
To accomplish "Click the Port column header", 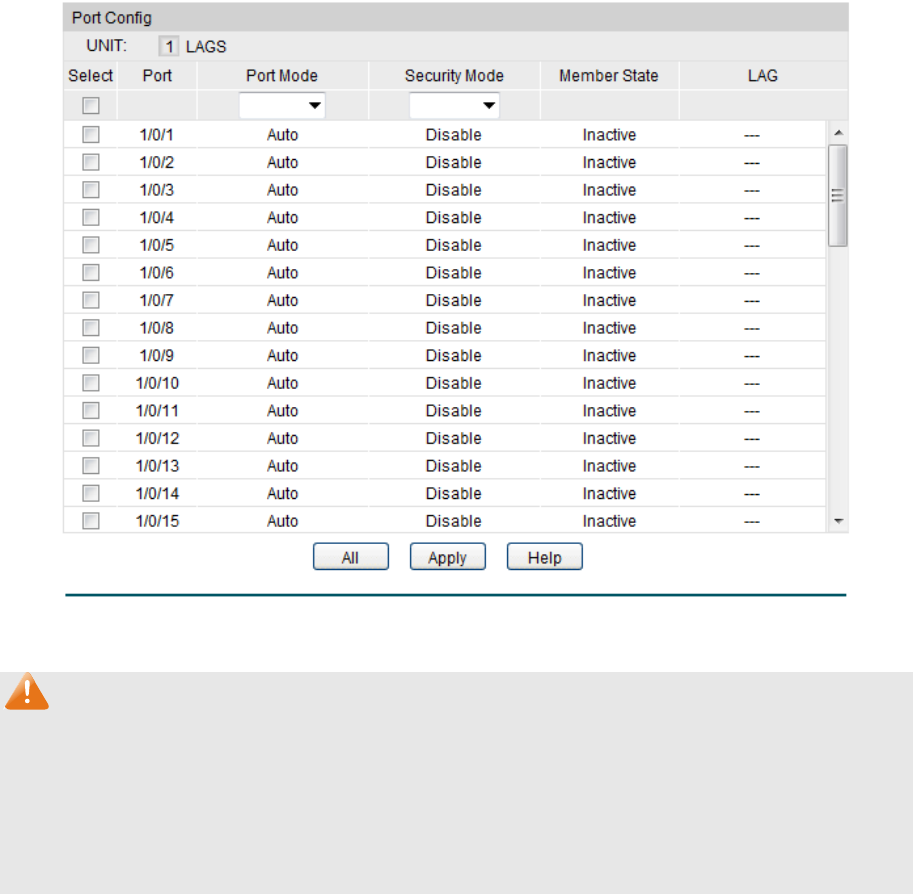I will pyautogui.click(x=157, y=76).
